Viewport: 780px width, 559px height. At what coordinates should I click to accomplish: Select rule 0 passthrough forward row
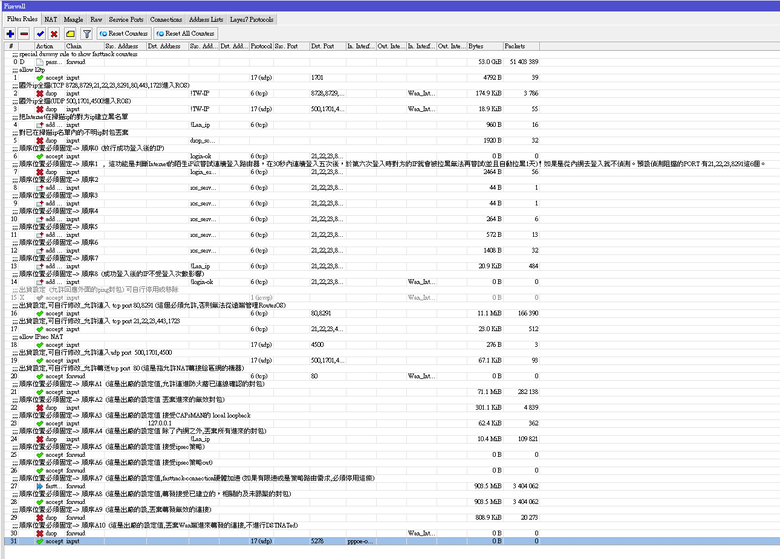click(x=272, y=62)
